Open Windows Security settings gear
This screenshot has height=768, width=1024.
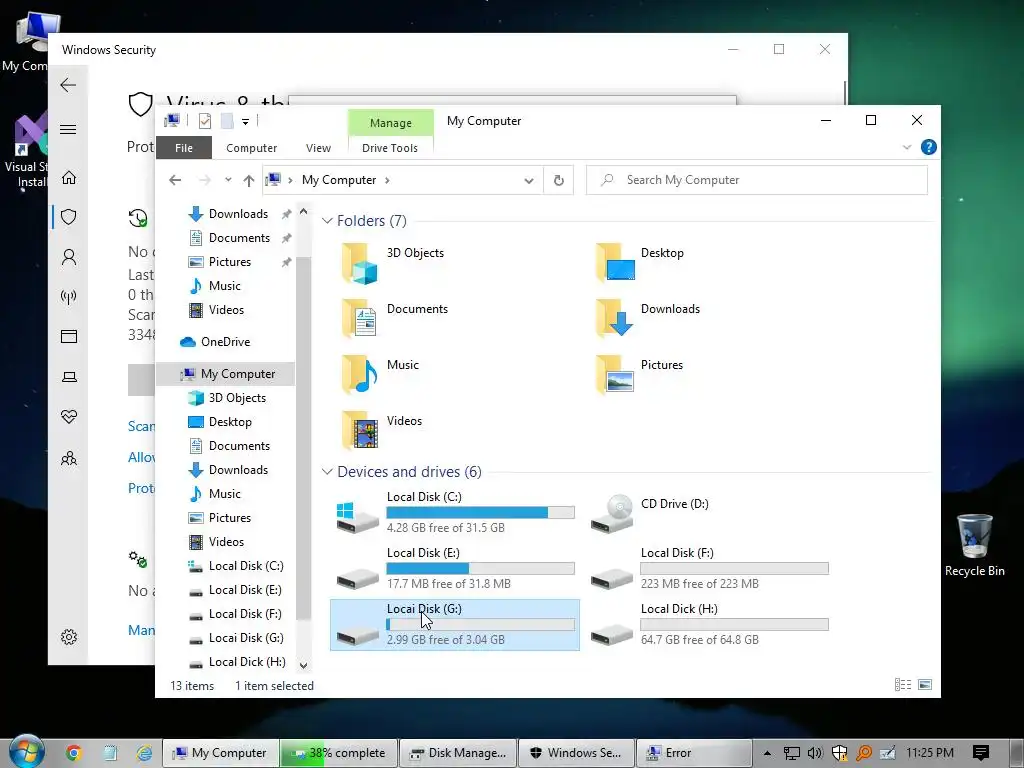point(69,637)
